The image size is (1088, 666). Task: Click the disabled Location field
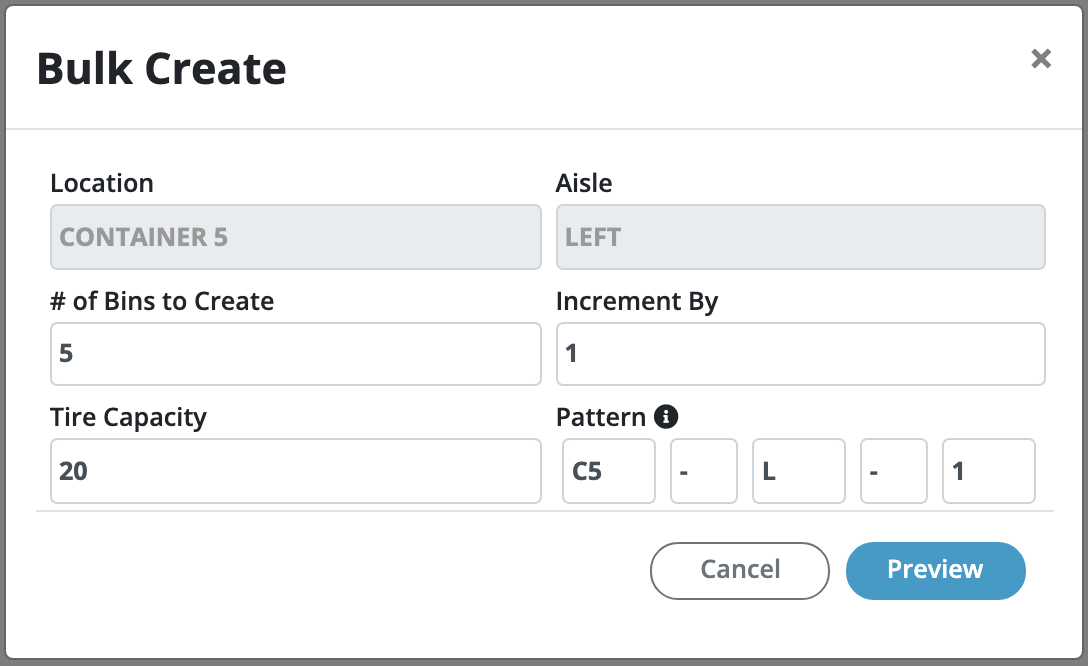(295, 237)
